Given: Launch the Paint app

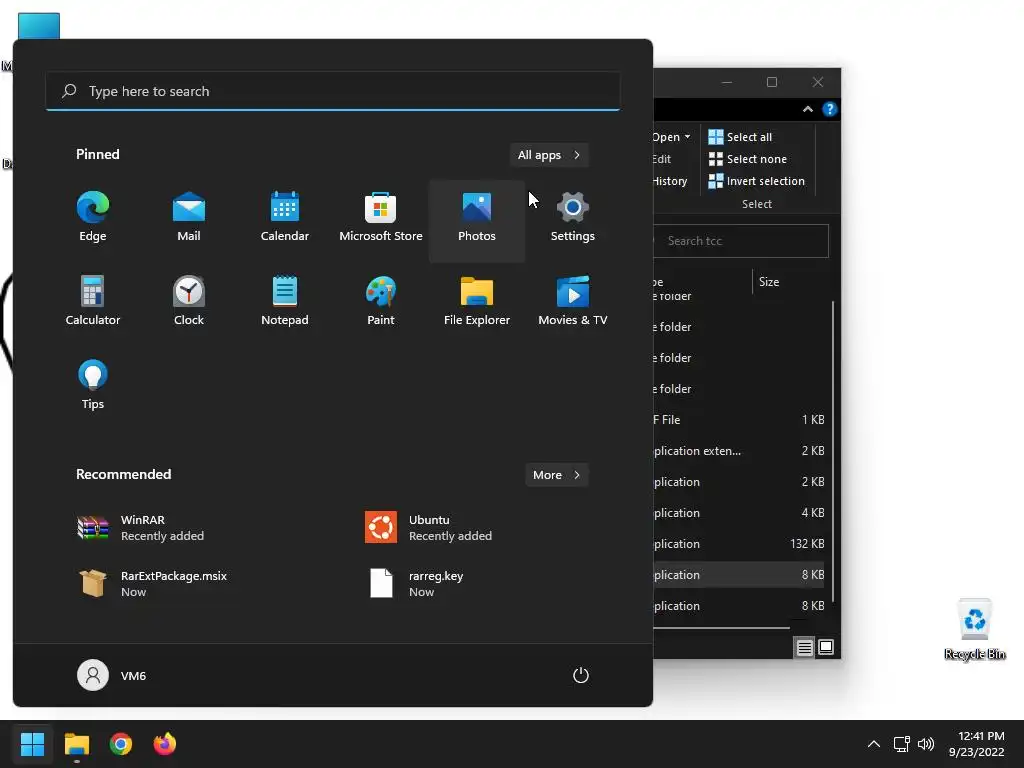Looking at the screenshot, I should tap(381, 302).
